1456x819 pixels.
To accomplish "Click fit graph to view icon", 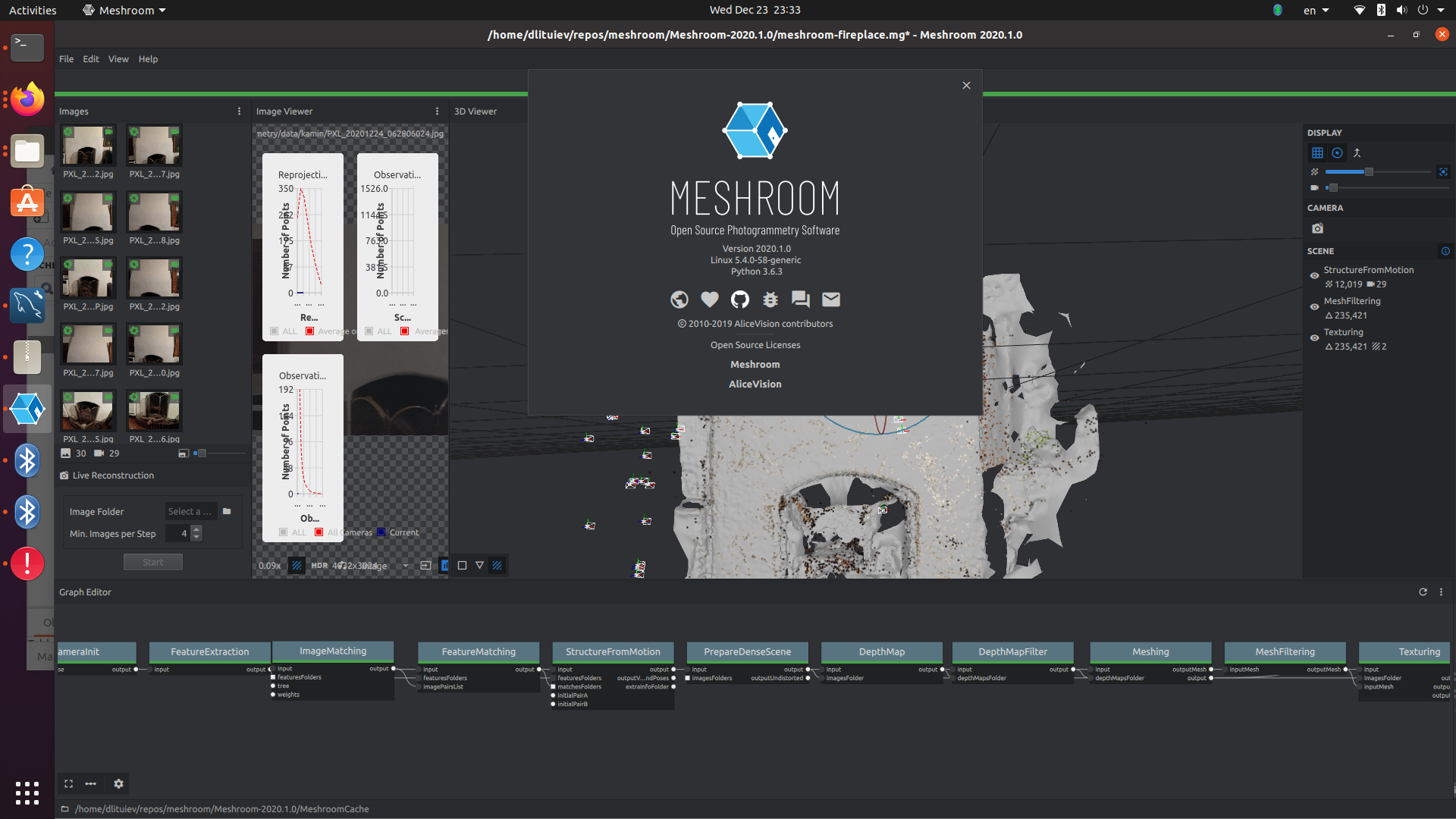I will (69, 784).
